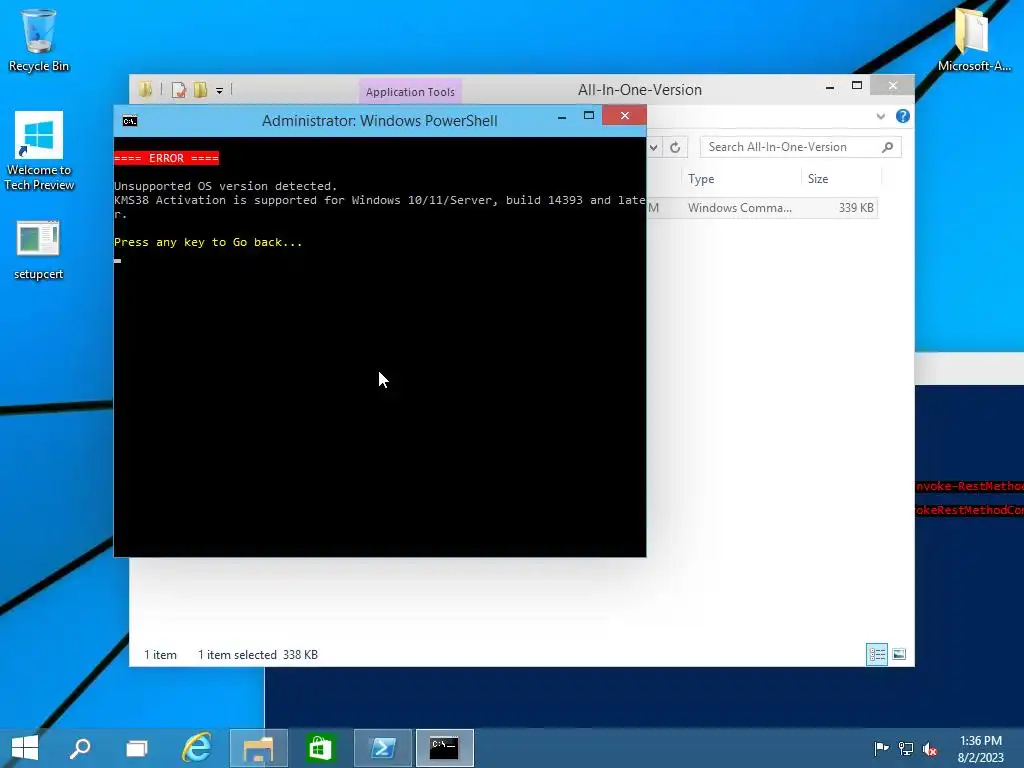Click New Folder icon in quick access toolbar
1024x768 pixels.
click(x=200, y=90)
